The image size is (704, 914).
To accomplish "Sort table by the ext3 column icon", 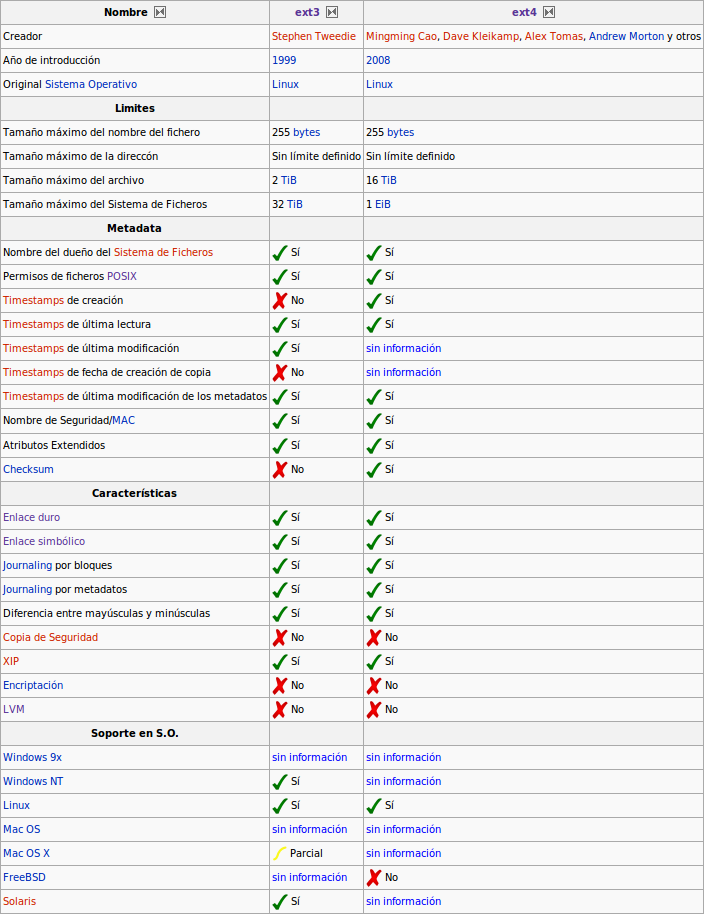I will 332,13.
